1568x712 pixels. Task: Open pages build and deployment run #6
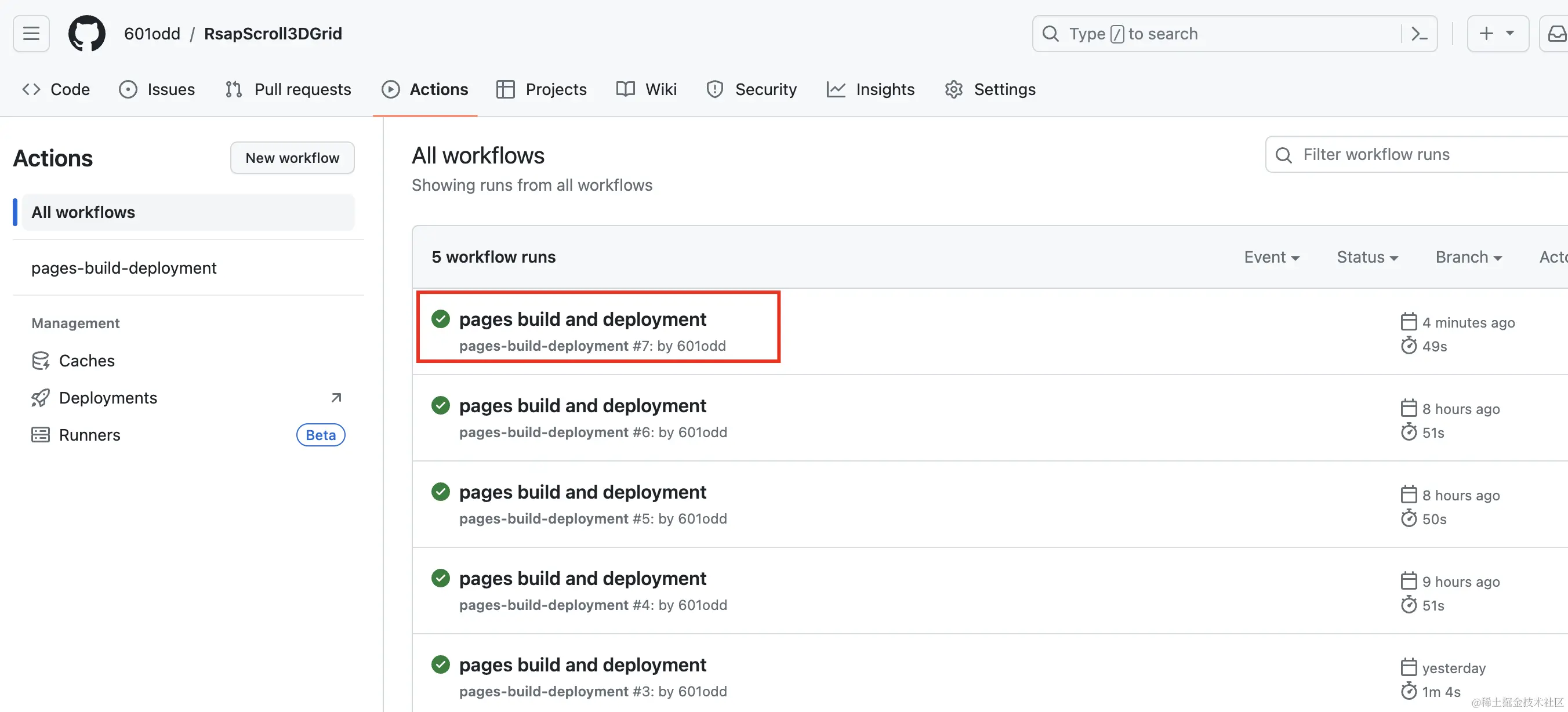coord(582,406)
